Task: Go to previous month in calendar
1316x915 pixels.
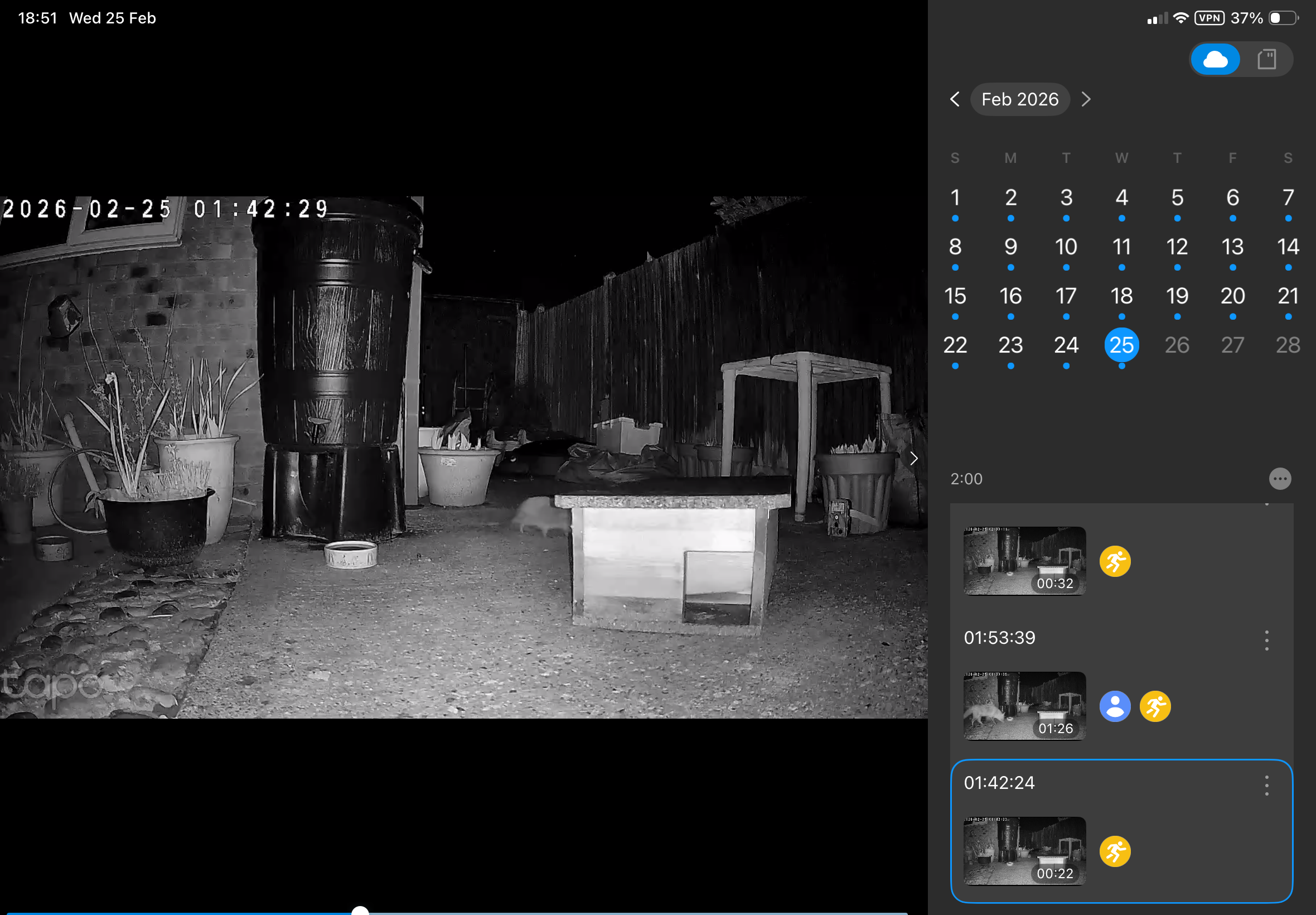Action: pyautogui.click(x=955, y=99)
